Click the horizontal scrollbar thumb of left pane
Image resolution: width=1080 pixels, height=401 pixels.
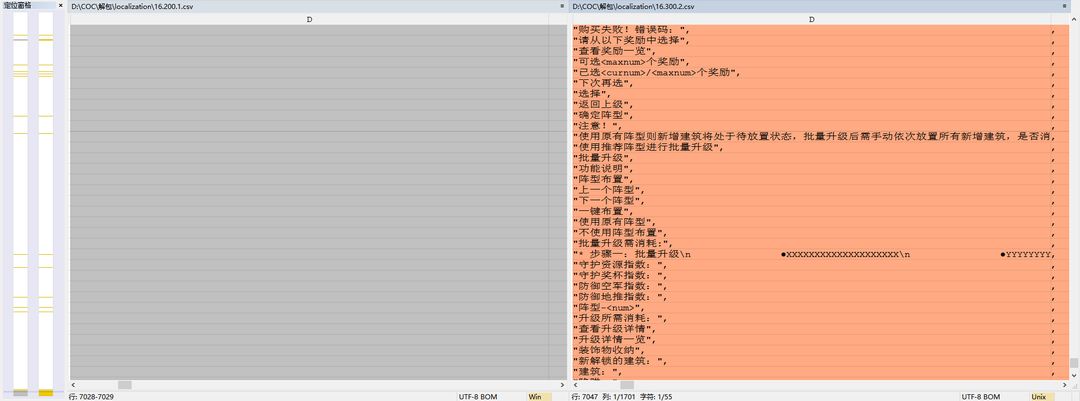coord(124,384)
